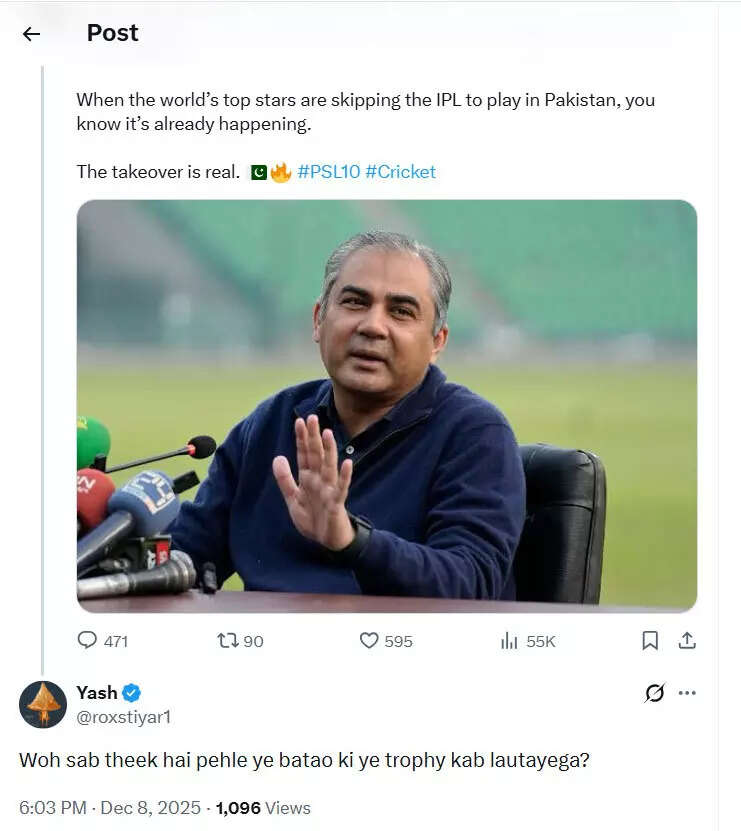Open the #Cricket hashtag link
The height and width of the screenshot is (831, 741).
click(x=400, y=172)
